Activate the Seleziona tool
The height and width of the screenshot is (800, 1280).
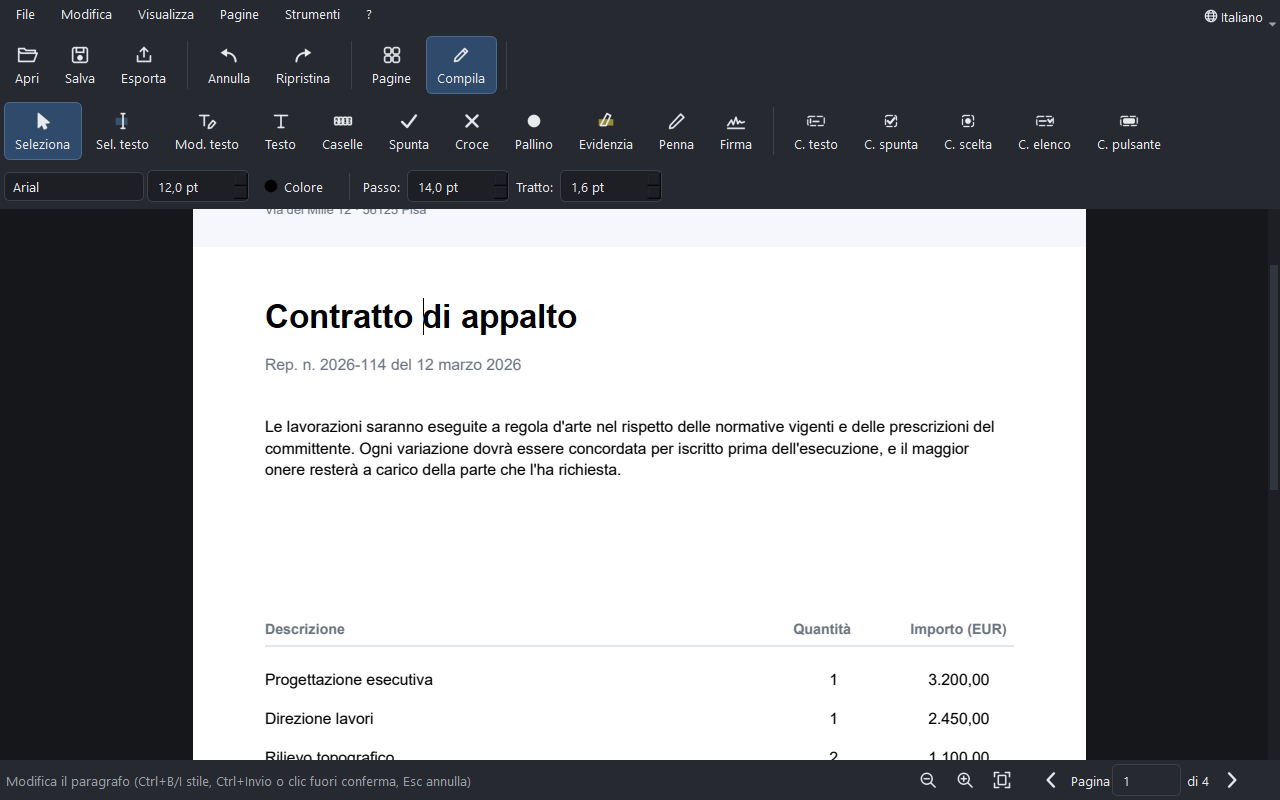pos(43,131)
